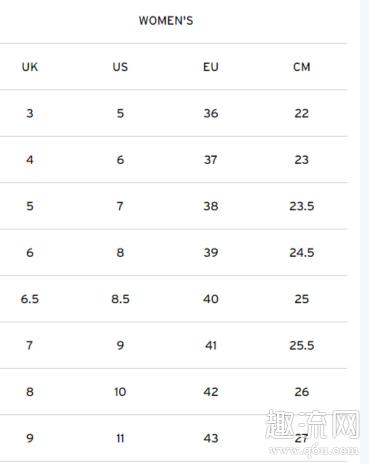The image size is (369, 464).
Task: Click the 25.5 CM value
Action: [x=302, y=345]
